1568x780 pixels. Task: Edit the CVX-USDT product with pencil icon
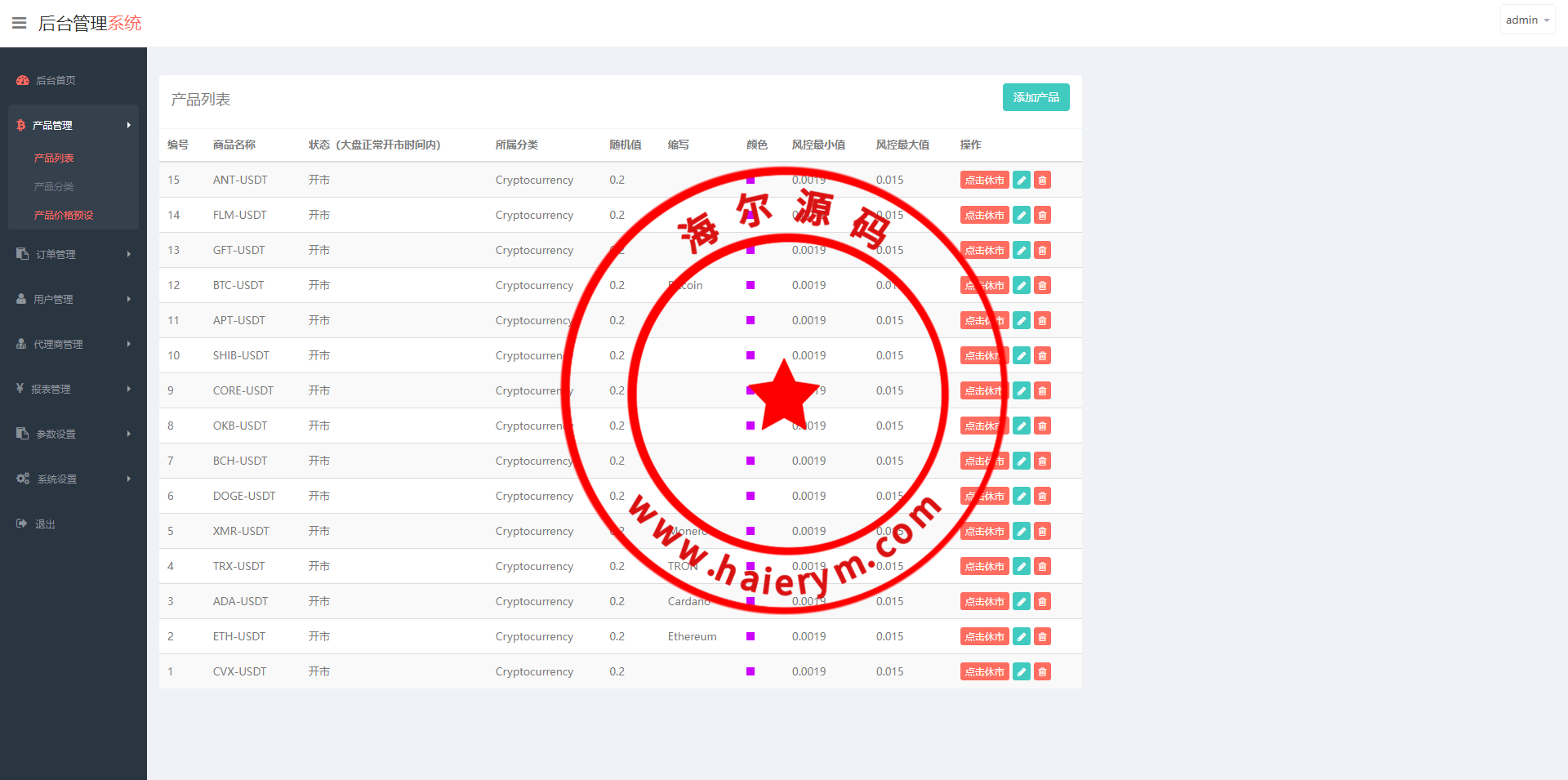[x=1021, y=671]
